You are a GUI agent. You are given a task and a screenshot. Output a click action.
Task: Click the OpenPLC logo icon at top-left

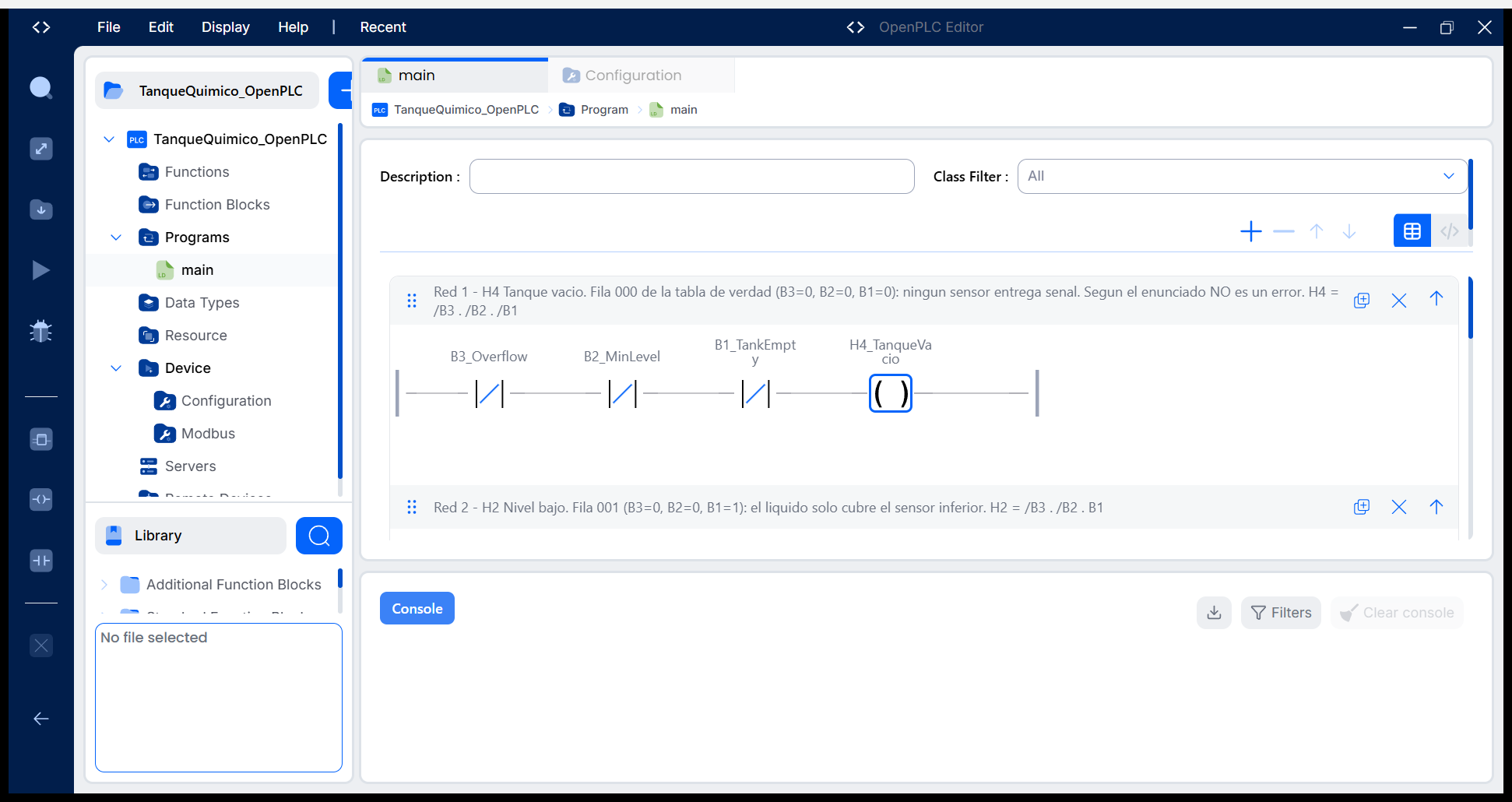tap(41, 27)
